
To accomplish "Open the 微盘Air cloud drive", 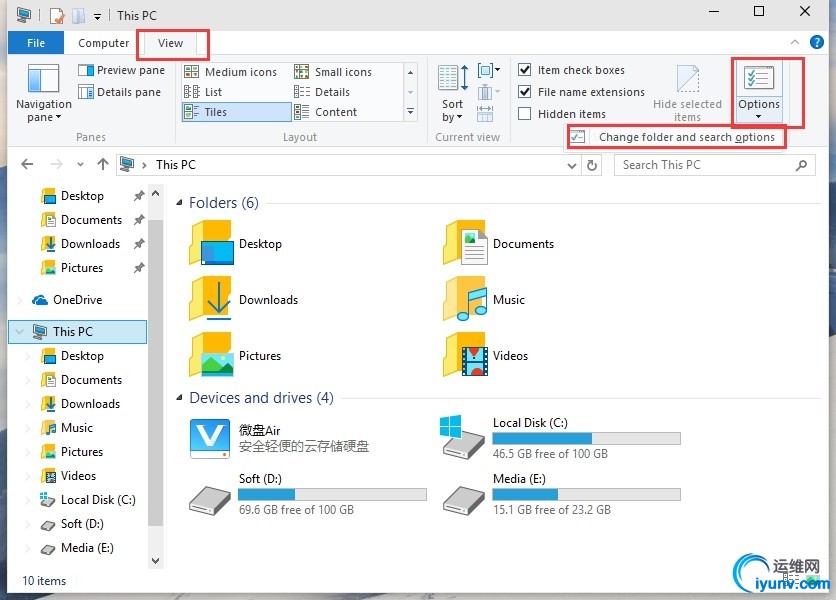I will point(279,438).
